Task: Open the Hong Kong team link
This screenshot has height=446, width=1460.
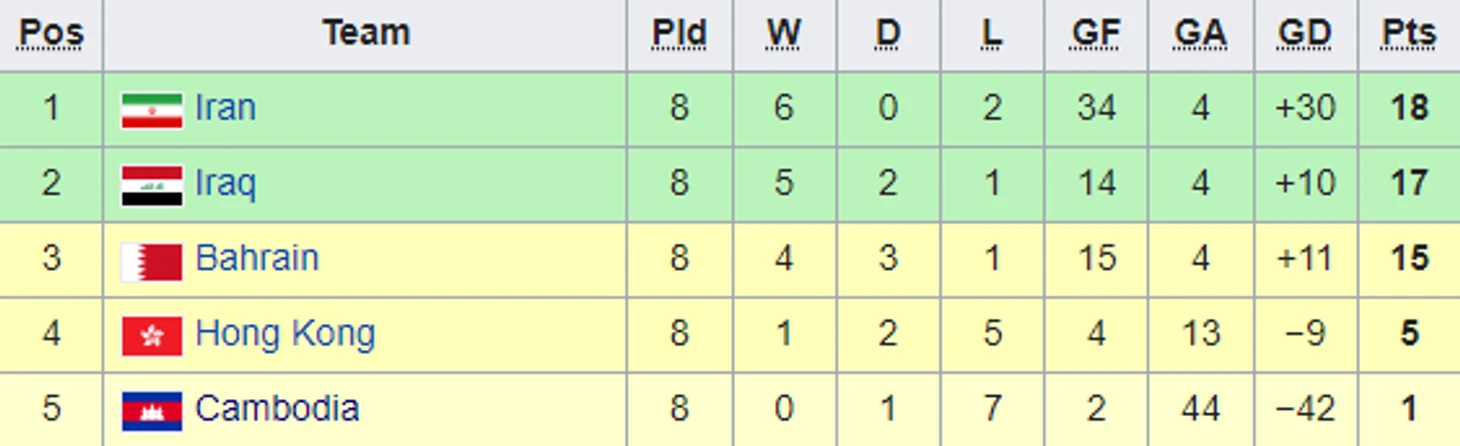Action: (285, 334)
